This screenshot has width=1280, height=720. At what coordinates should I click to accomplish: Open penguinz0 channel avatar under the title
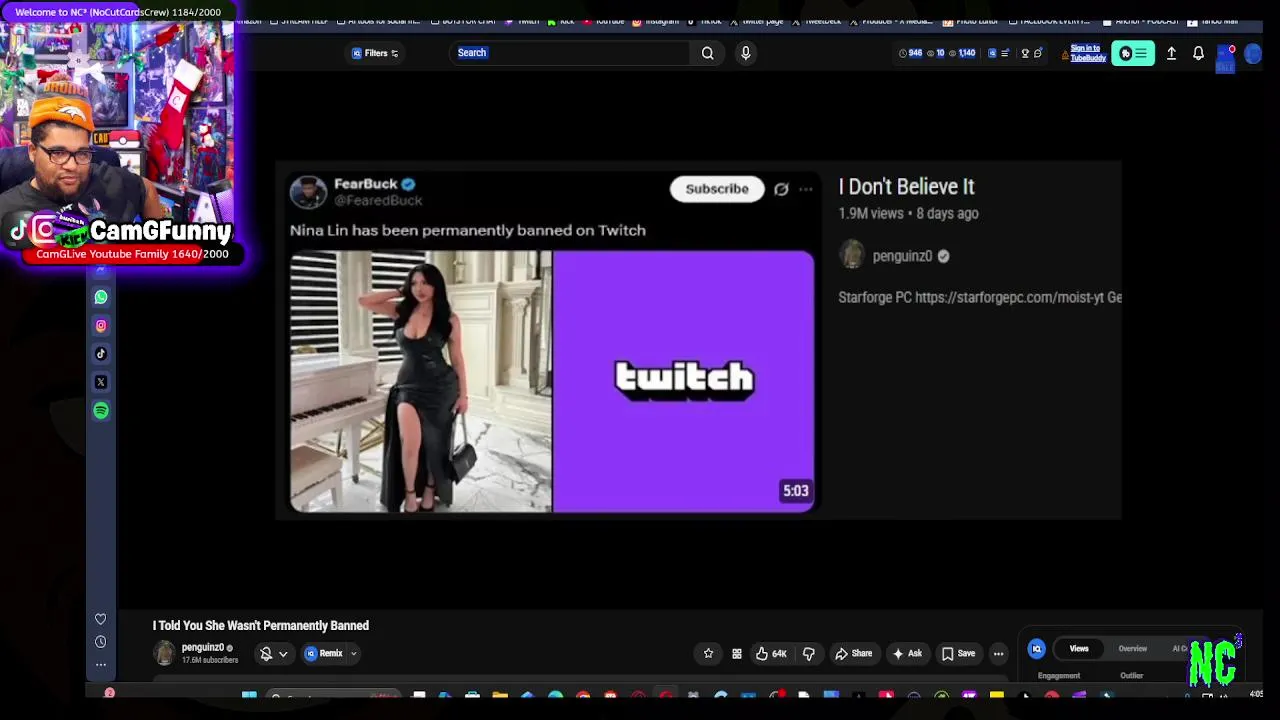click(x=164, y=653)
